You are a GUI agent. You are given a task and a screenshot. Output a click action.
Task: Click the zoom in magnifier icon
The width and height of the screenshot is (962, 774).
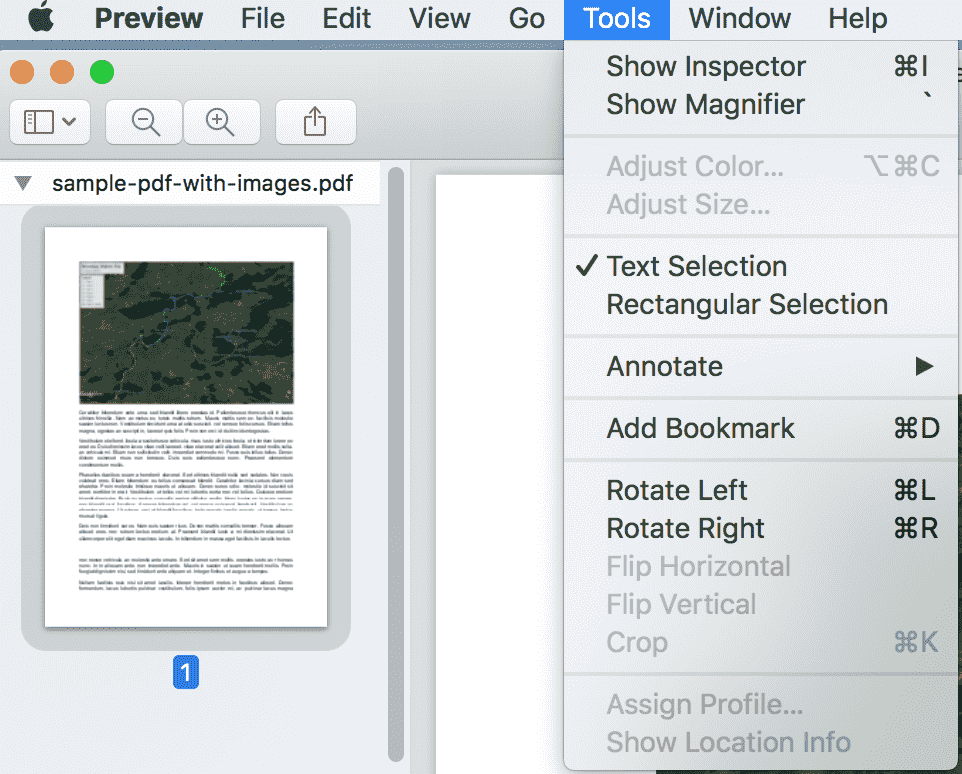click(221, 121)
